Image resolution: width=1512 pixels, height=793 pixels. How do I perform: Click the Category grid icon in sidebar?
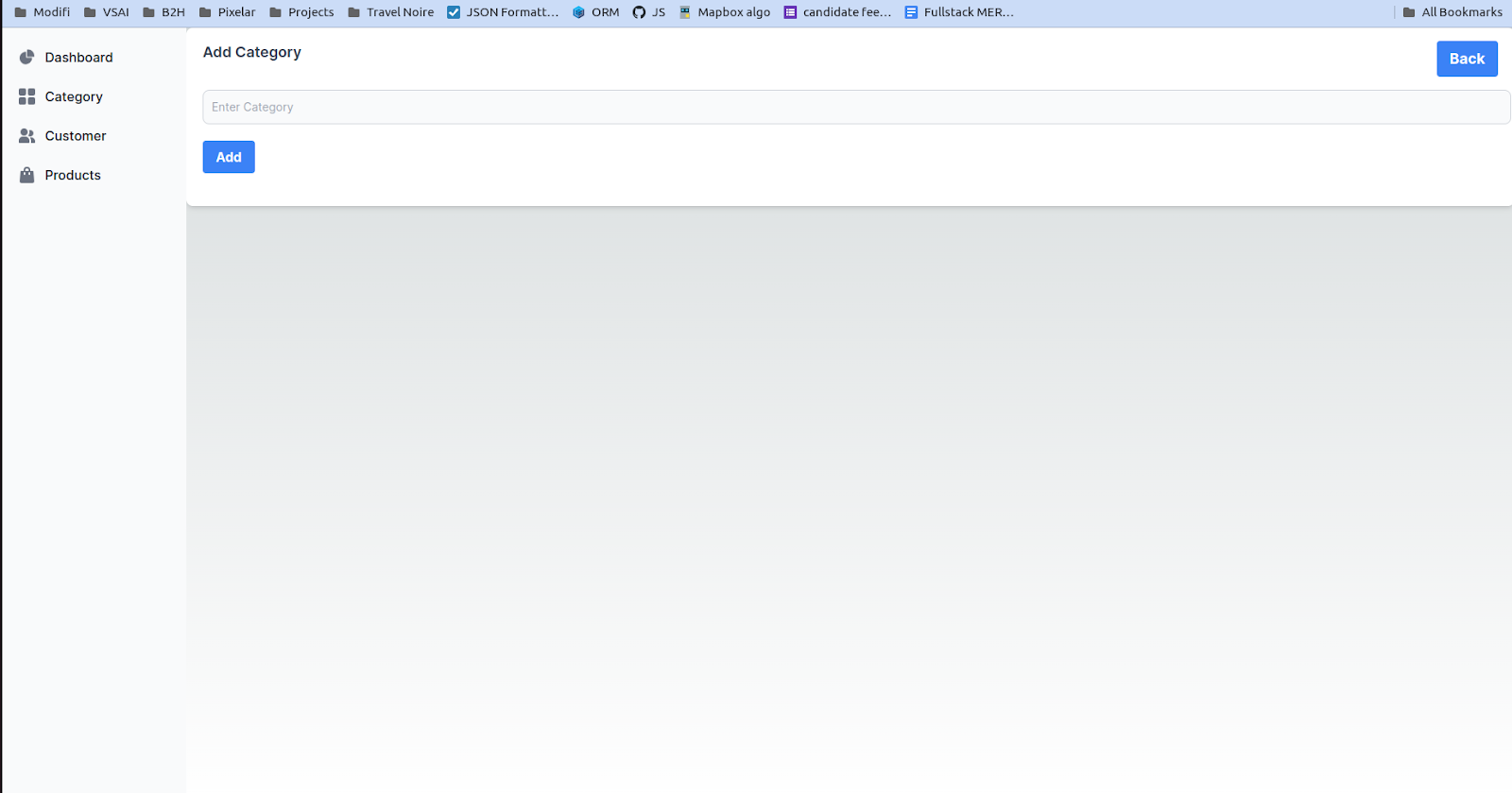pos(26,96)
